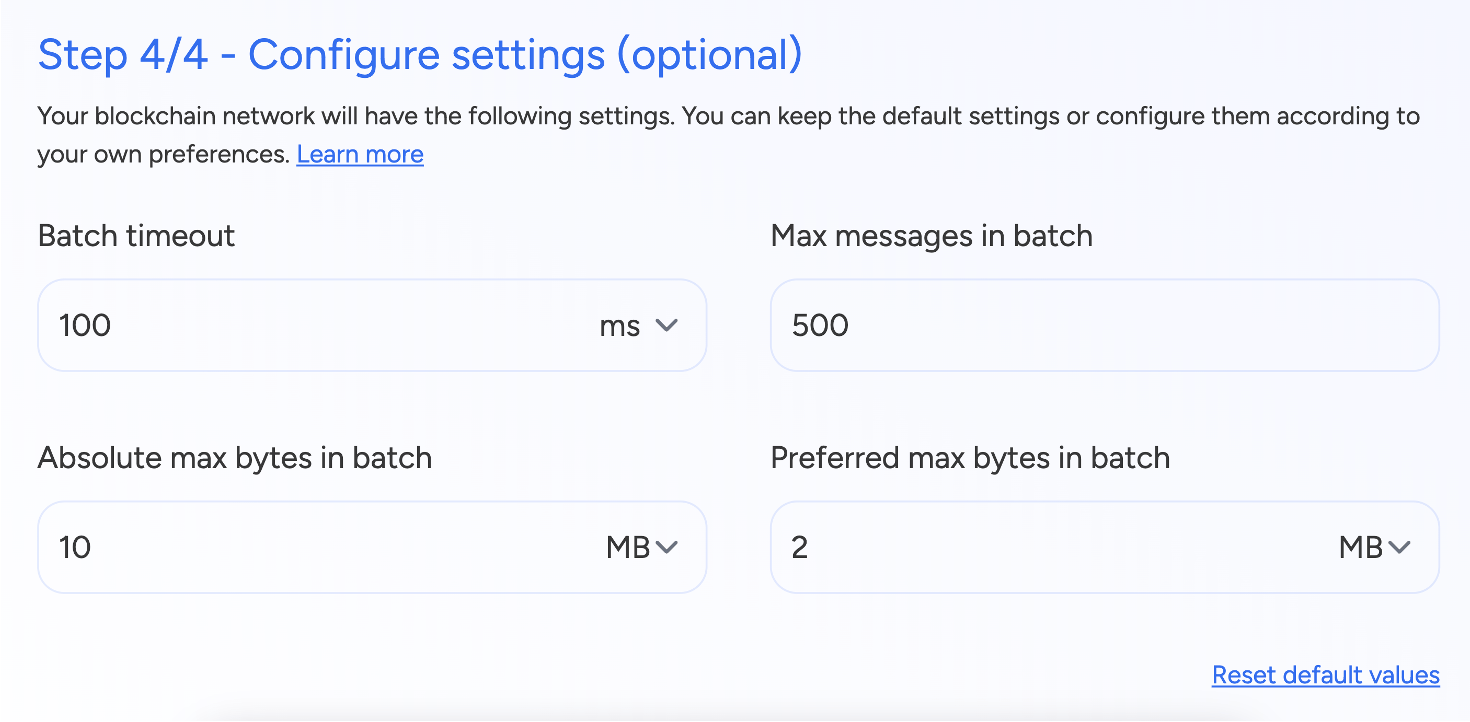The image size is (1470, 722).
Task: Select the Batch timeout value field
Action: point(300,325)
